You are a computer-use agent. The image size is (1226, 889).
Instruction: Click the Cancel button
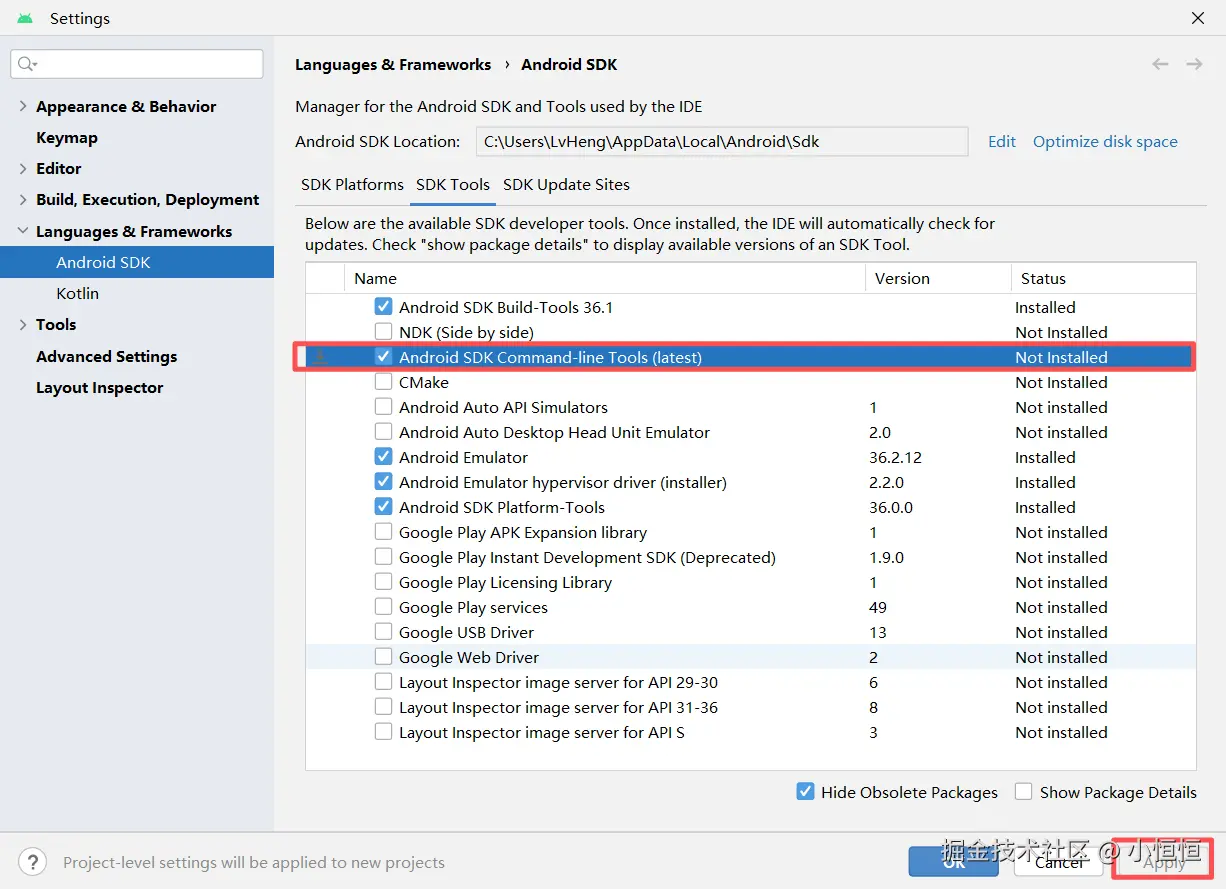(1059, 862)
